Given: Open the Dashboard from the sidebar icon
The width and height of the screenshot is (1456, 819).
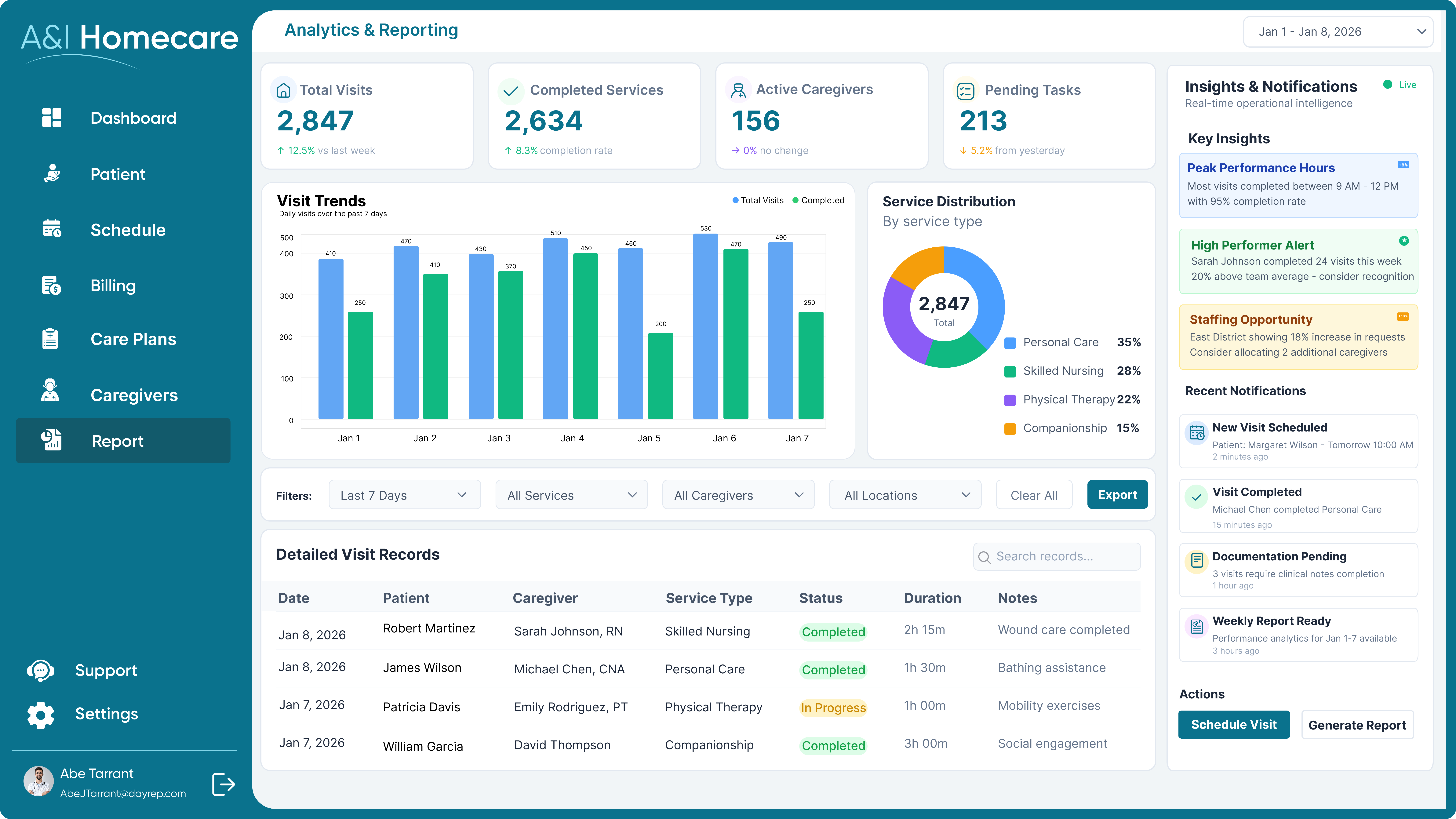Looking at the screenshot, I should tap(51, 118).
